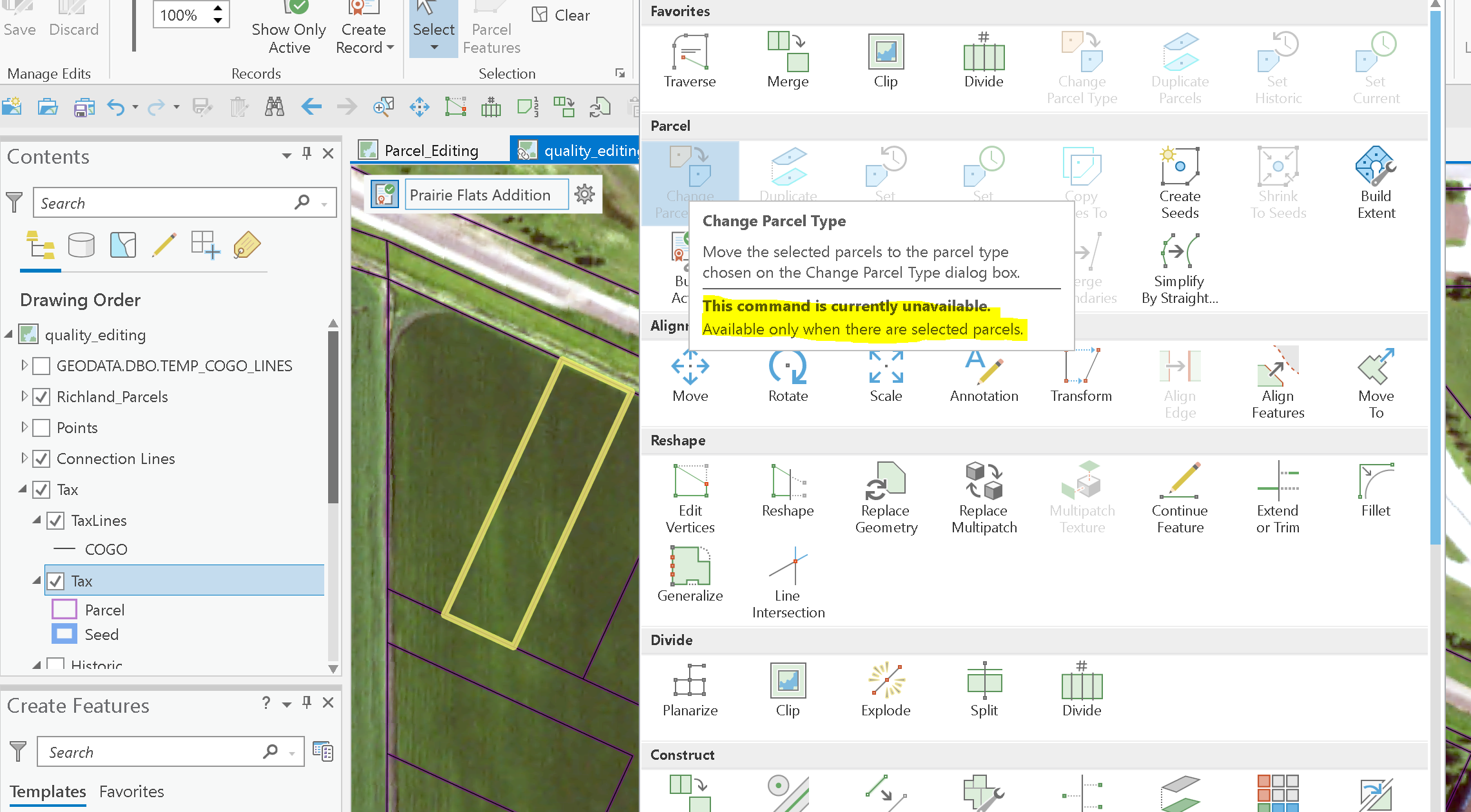Expand the GEODATA.DBO.TEMP_COGO_LINES layer
The height and width of the screenshot is (812, 1471).
click(24, 365)
